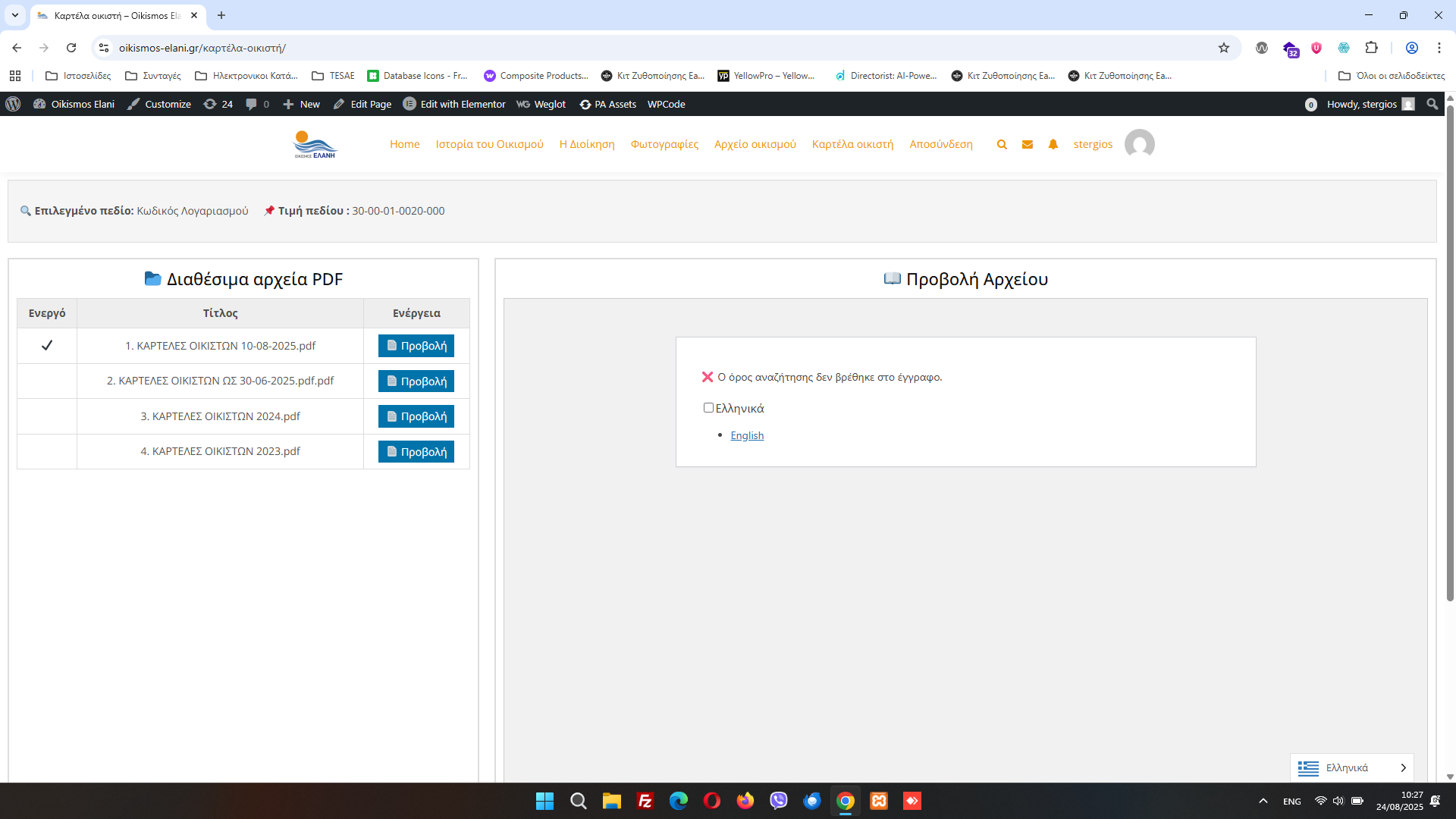Bookmark page with the star icon
The height and width of the screenshot is (819, 1456).
coord(1223,48)
